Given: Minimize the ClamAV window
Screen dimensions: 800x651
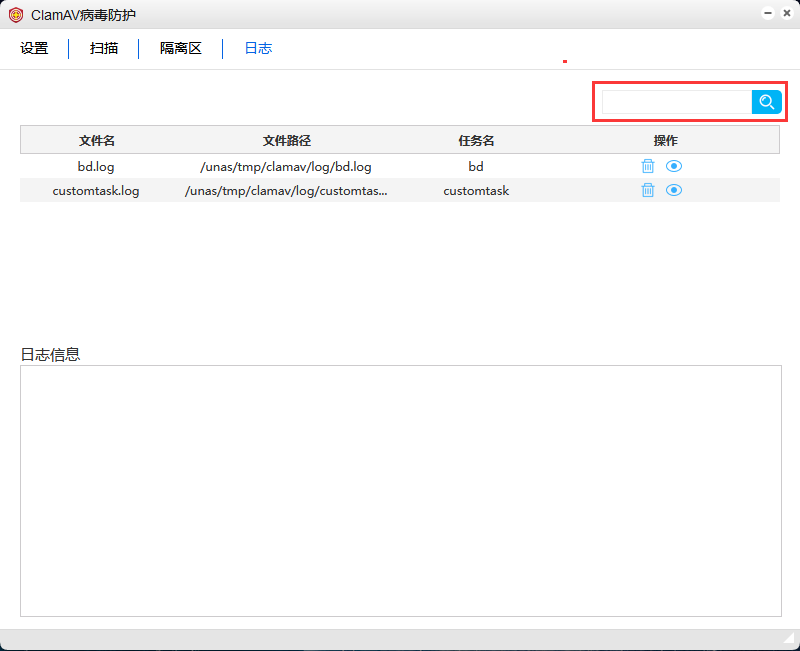Looking at the screenshot, I should [x=768, y=14].
